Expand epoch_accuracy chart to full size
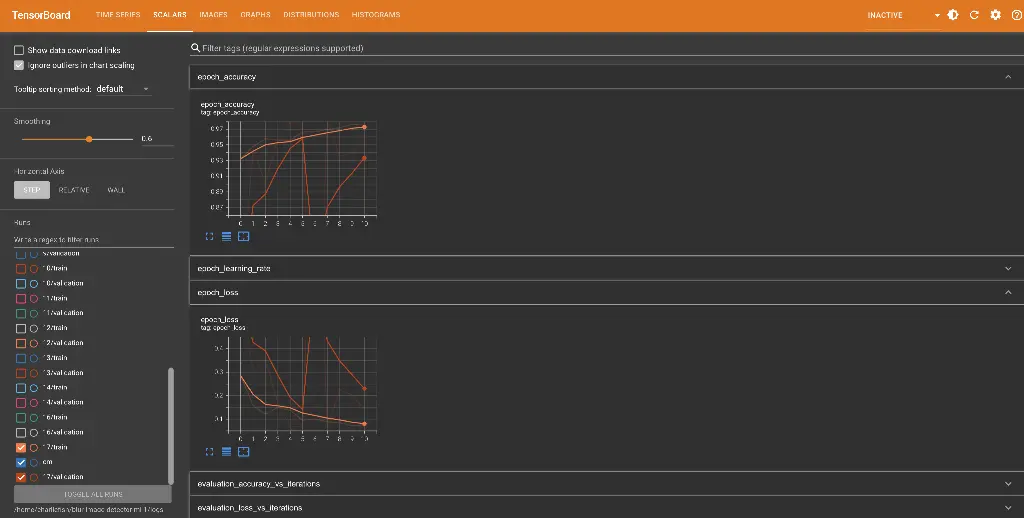 click(x=210, y=237)
